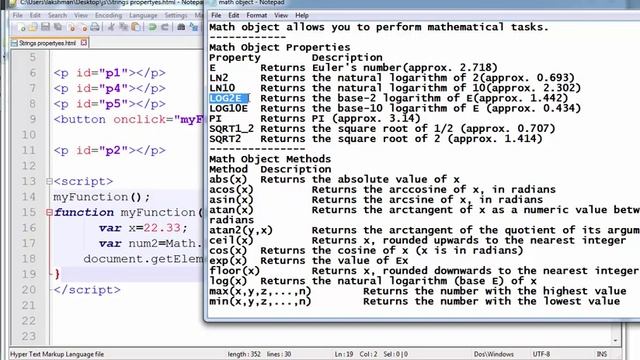
Task: Click the <p id="p2"> line of code
Action: click(109, 150)
